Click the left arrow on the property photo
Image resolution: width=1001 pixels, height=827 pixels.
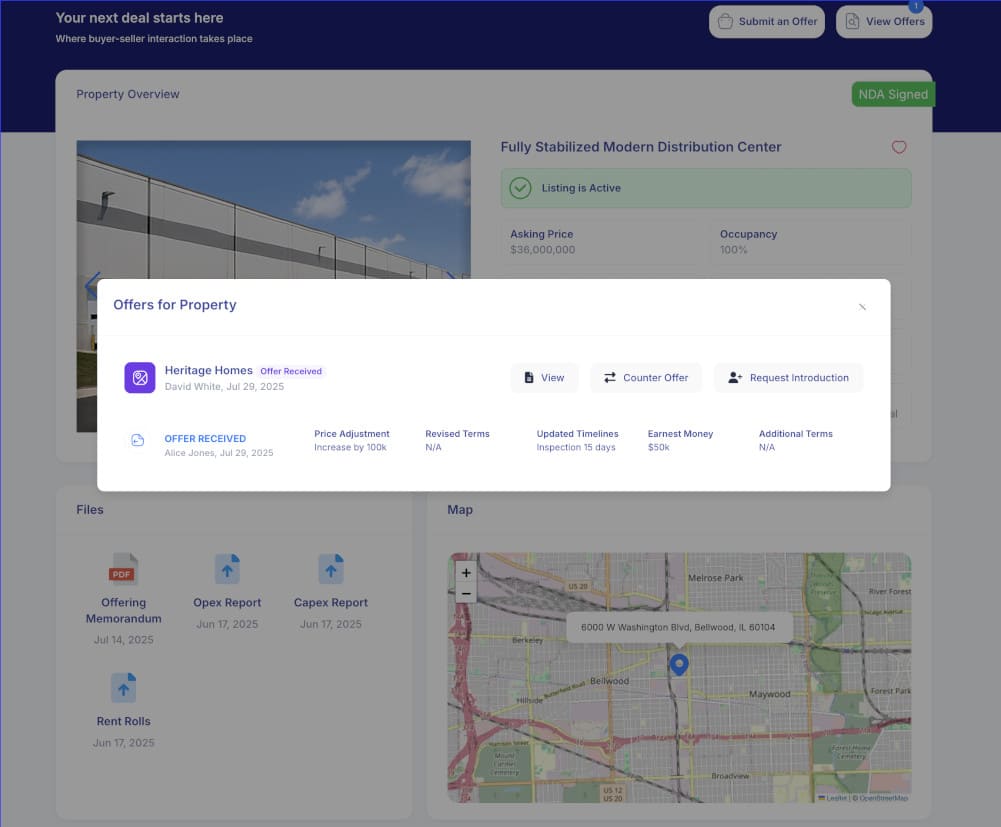click(x=93, y=285)
